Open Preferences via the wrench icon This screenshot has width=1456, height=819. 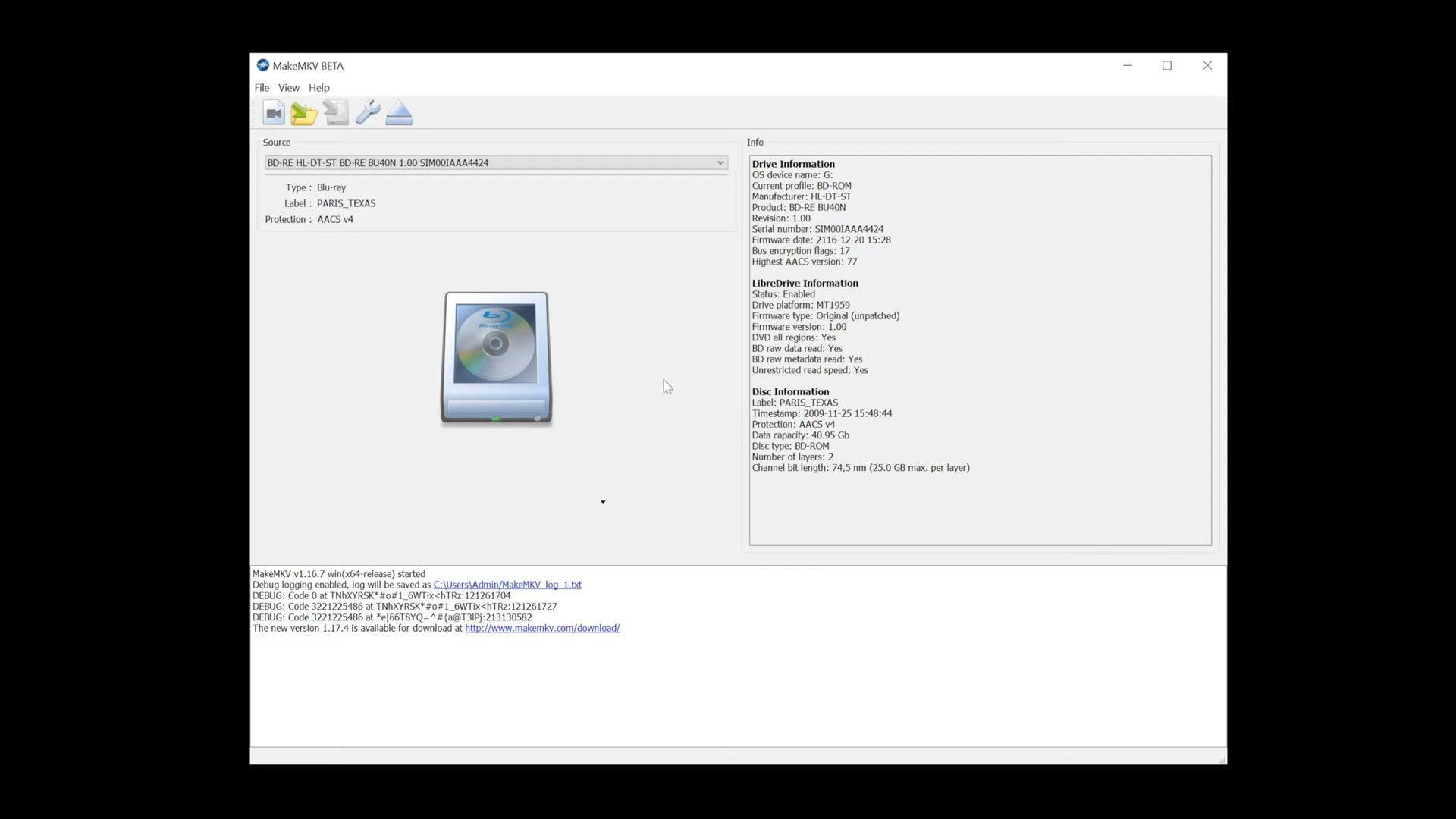368,113
